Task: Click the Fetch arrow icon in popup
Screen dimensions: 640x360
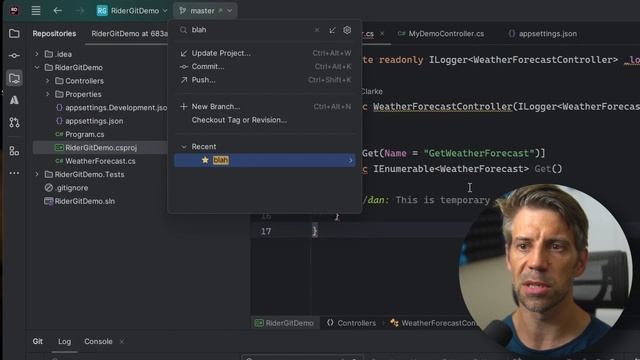Action: point(332,30)
